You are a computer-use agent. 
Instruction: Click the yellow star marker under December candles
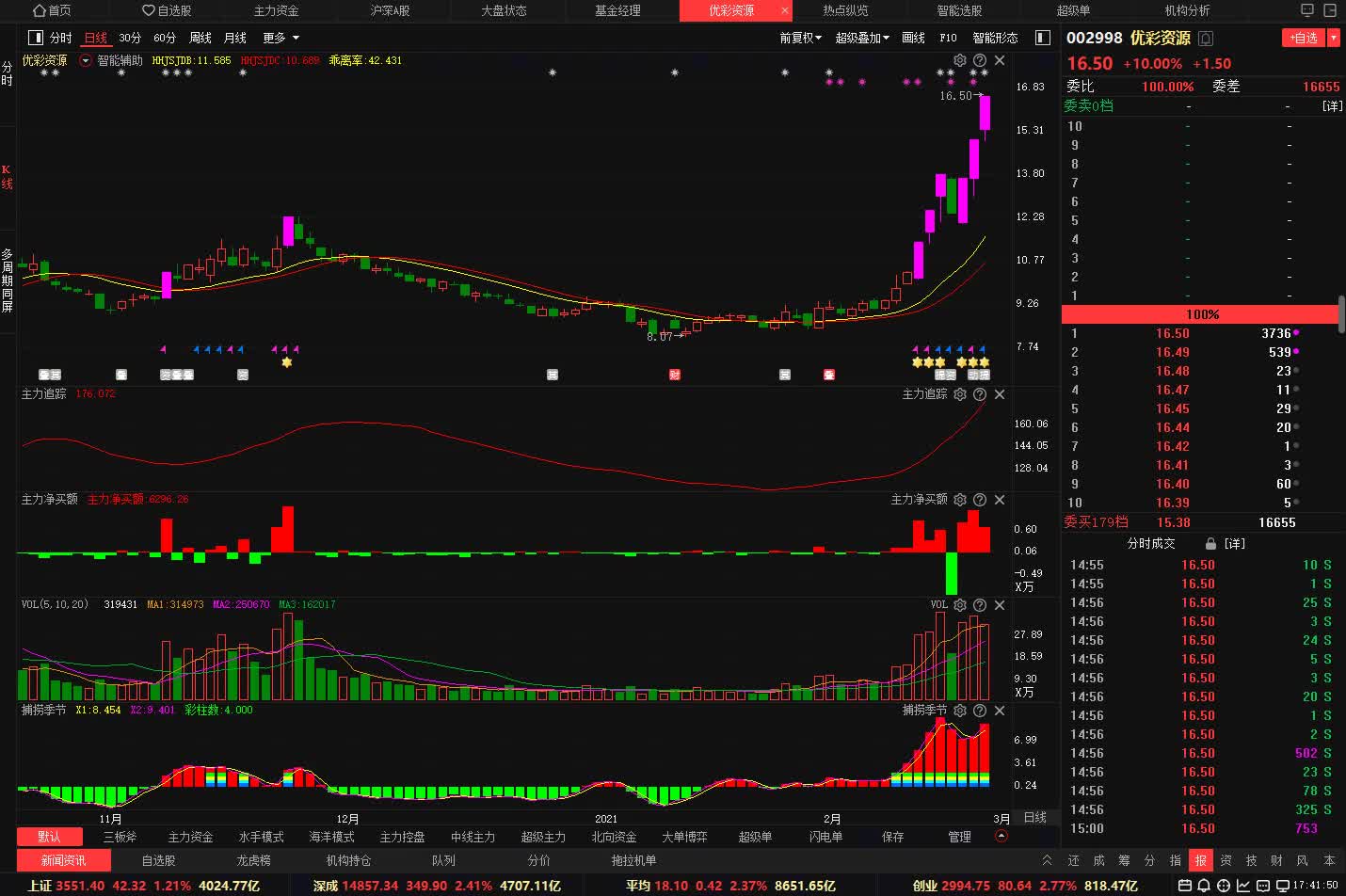pyautogui.click(x=287, y=361)
